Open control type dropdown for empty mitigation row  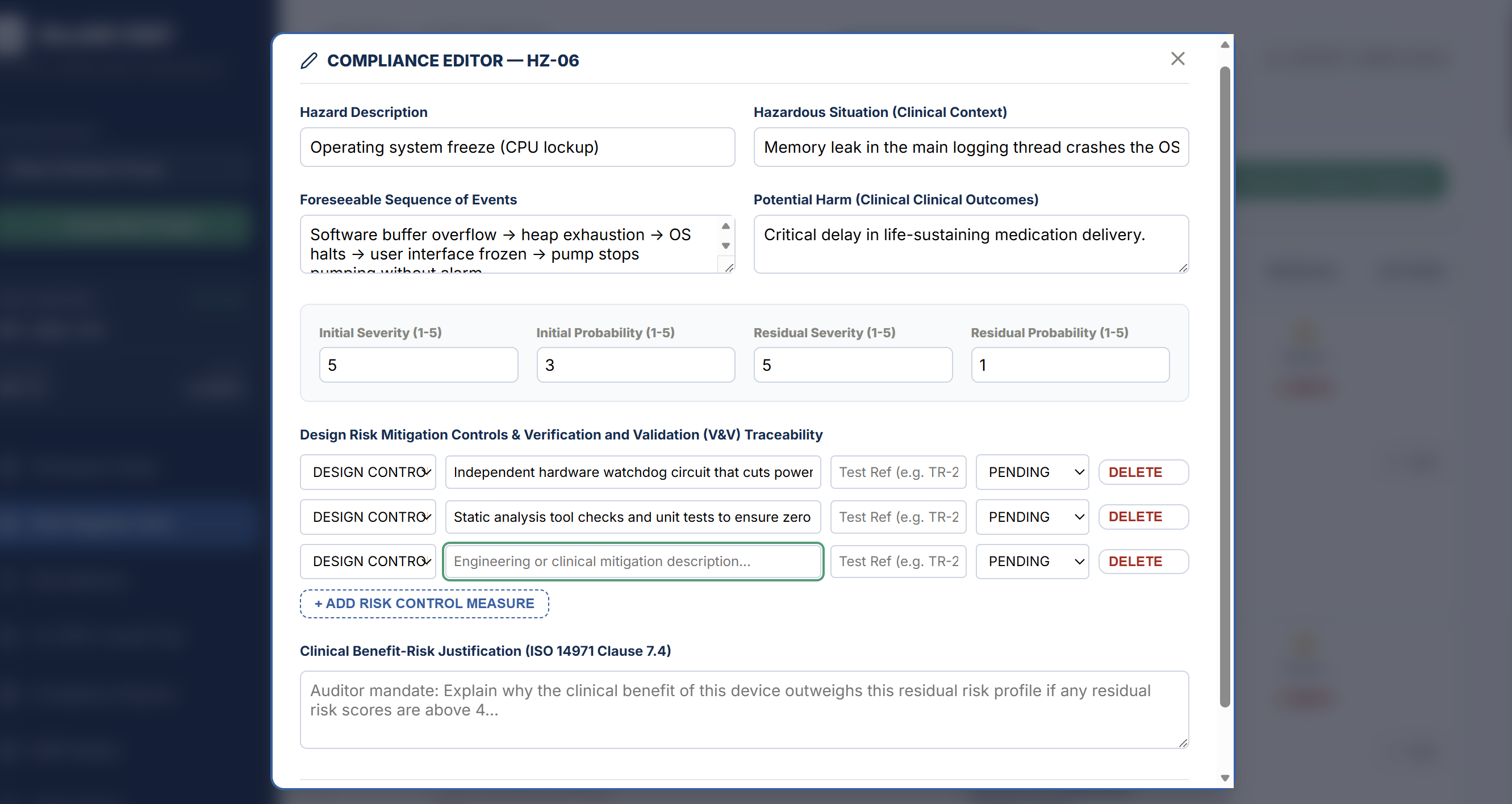tap(368, 562)
